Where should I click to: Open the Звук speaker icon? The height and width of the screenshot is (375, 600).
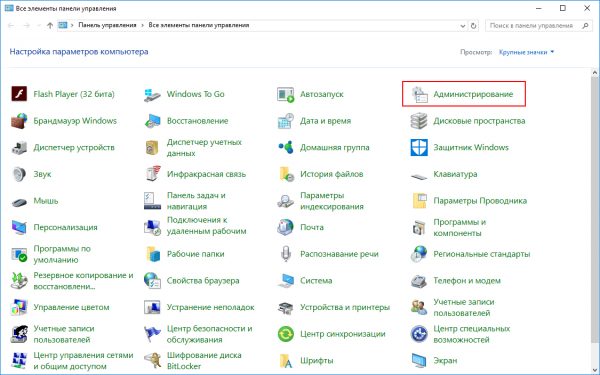point(19,174)
